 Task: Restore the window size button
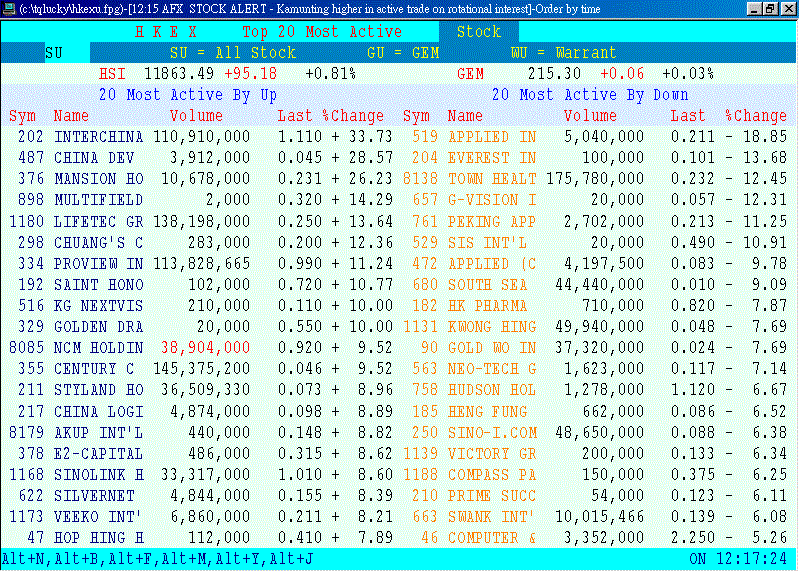(770, 9)
